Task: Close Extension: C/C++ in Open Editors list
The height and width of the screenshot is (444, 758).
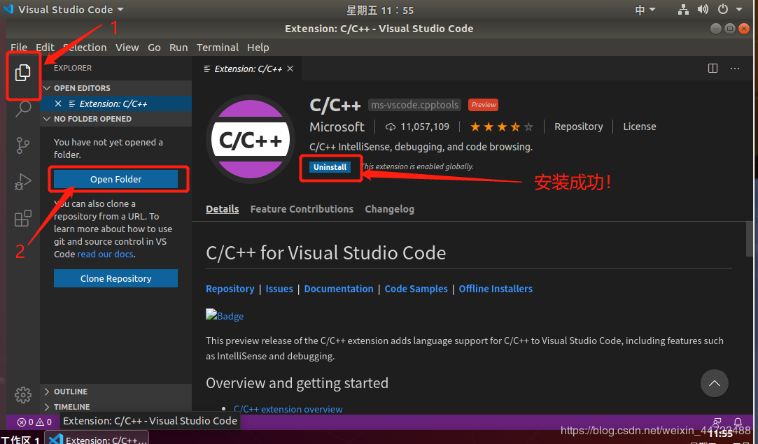Action: pos(58,104)
